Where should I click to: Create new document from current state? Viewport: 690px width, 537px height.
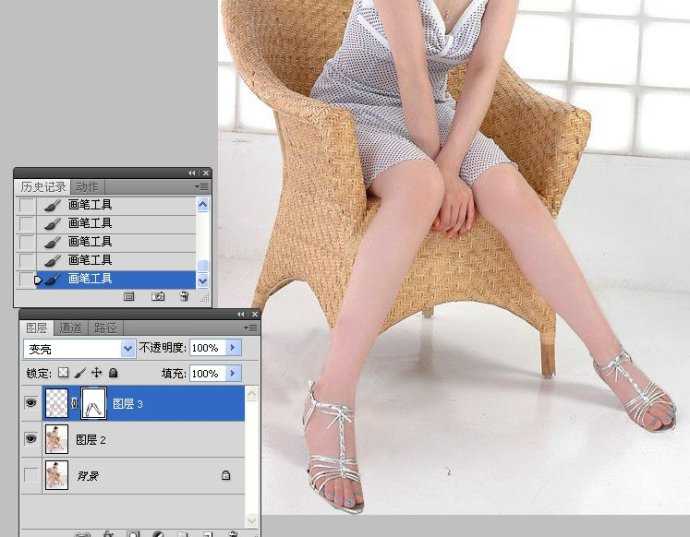pos(129,297)
